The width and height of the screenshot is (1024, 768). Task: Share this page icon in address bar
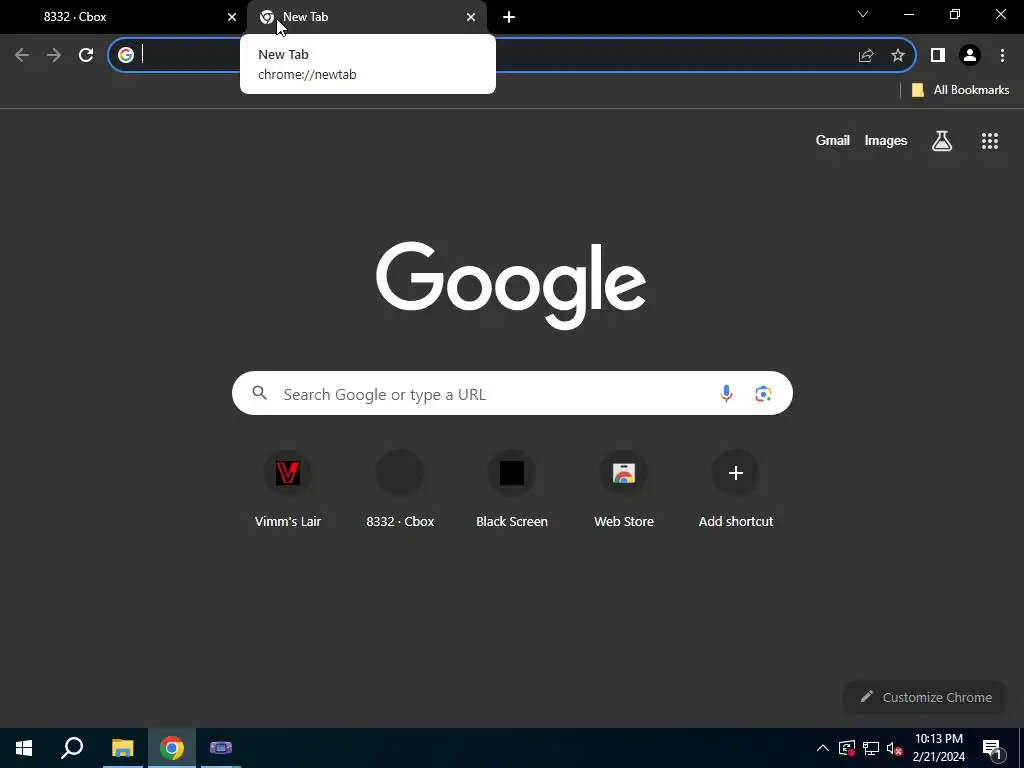(x=866, y=55)
